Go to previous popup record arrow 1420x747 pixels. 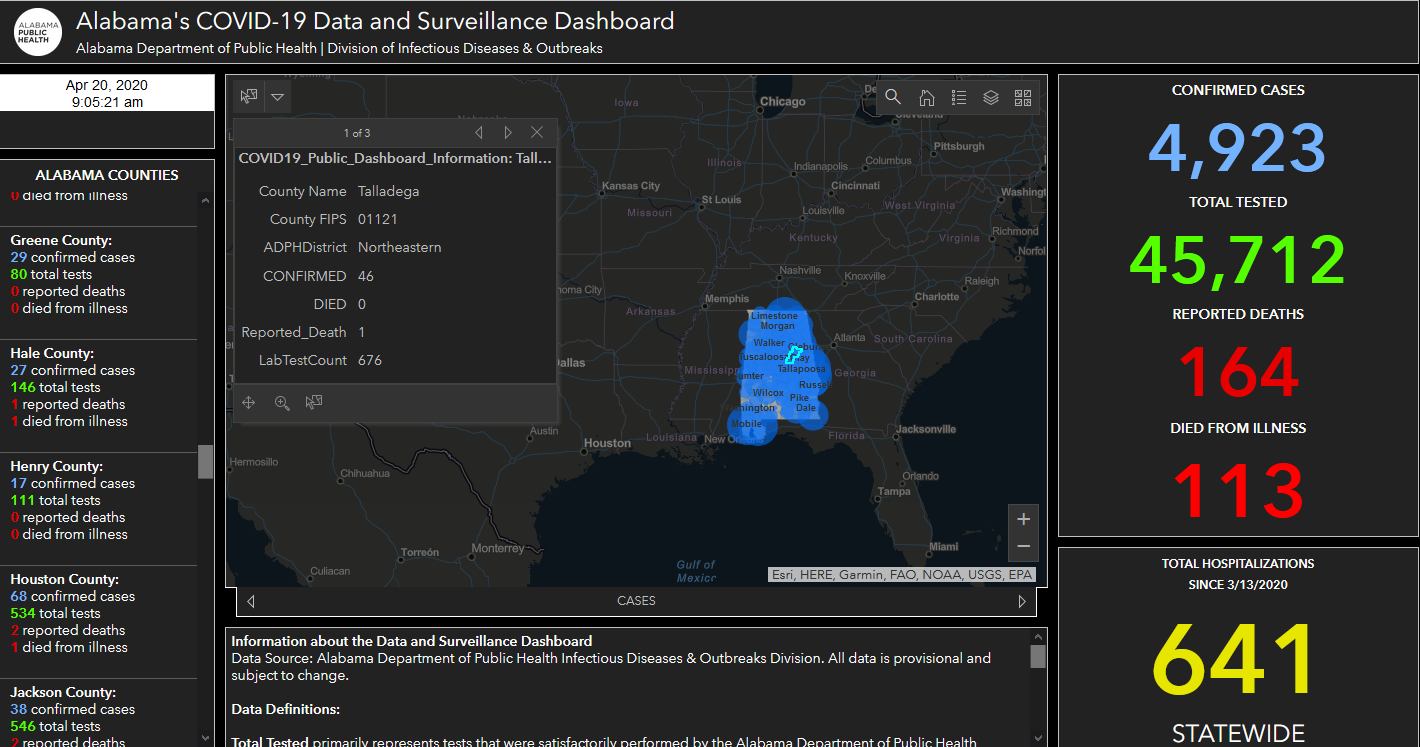[478, 131]
